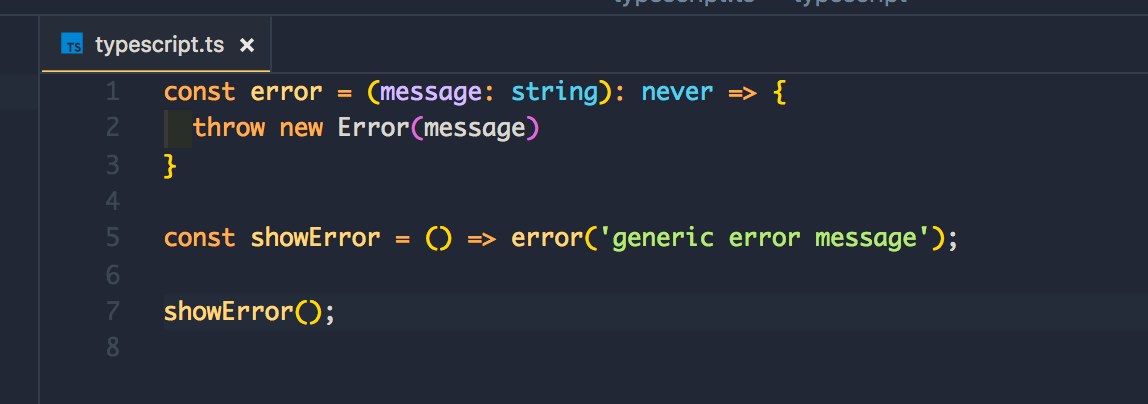The width and height of the screenshot is (1148, 404).
Task: Click the 'throw' keyword on line 2
Action: click(229, 128)
